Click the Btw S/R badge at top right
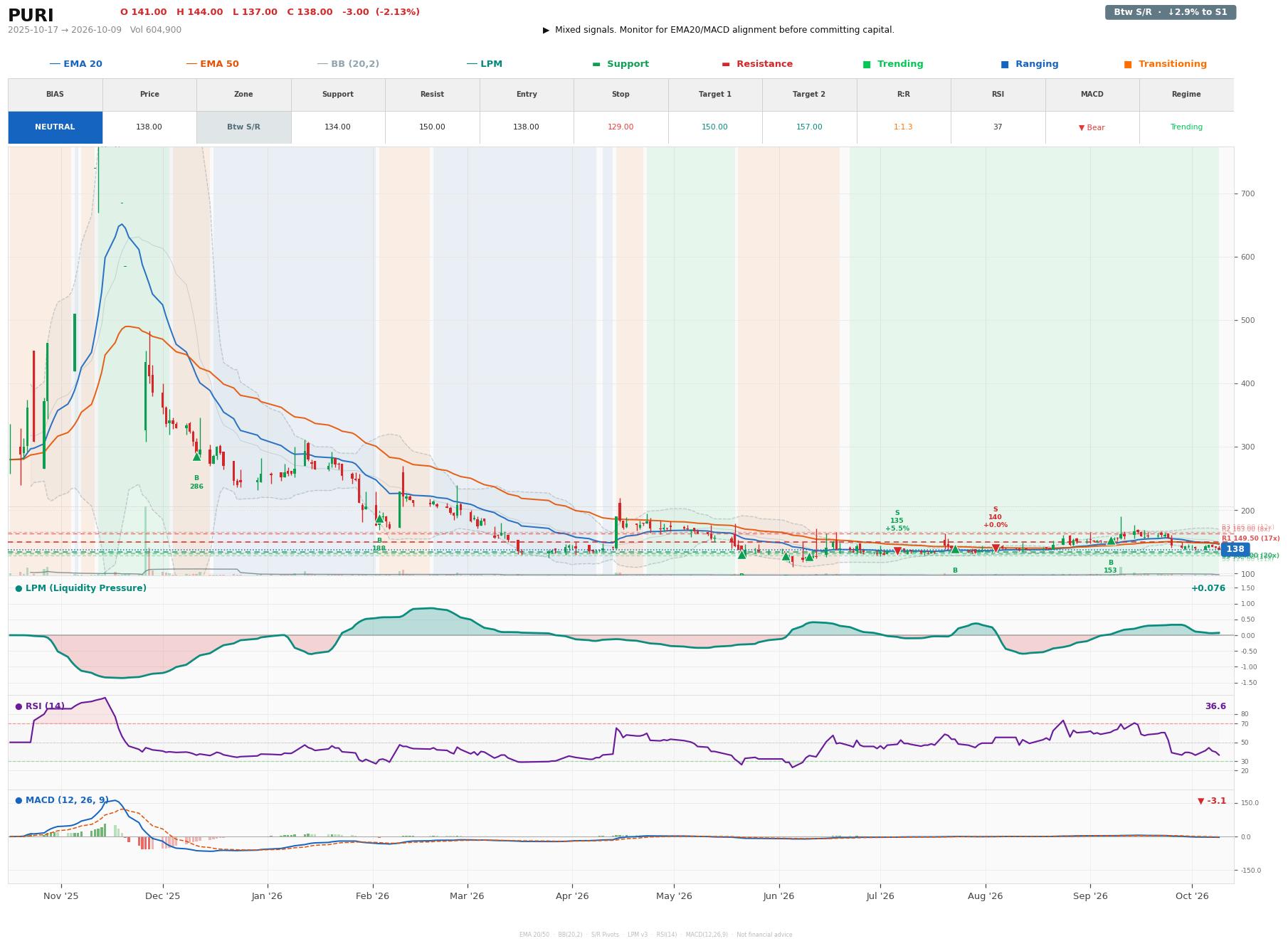This screenshot has width=1288, height=946. tap(1171, 12)
